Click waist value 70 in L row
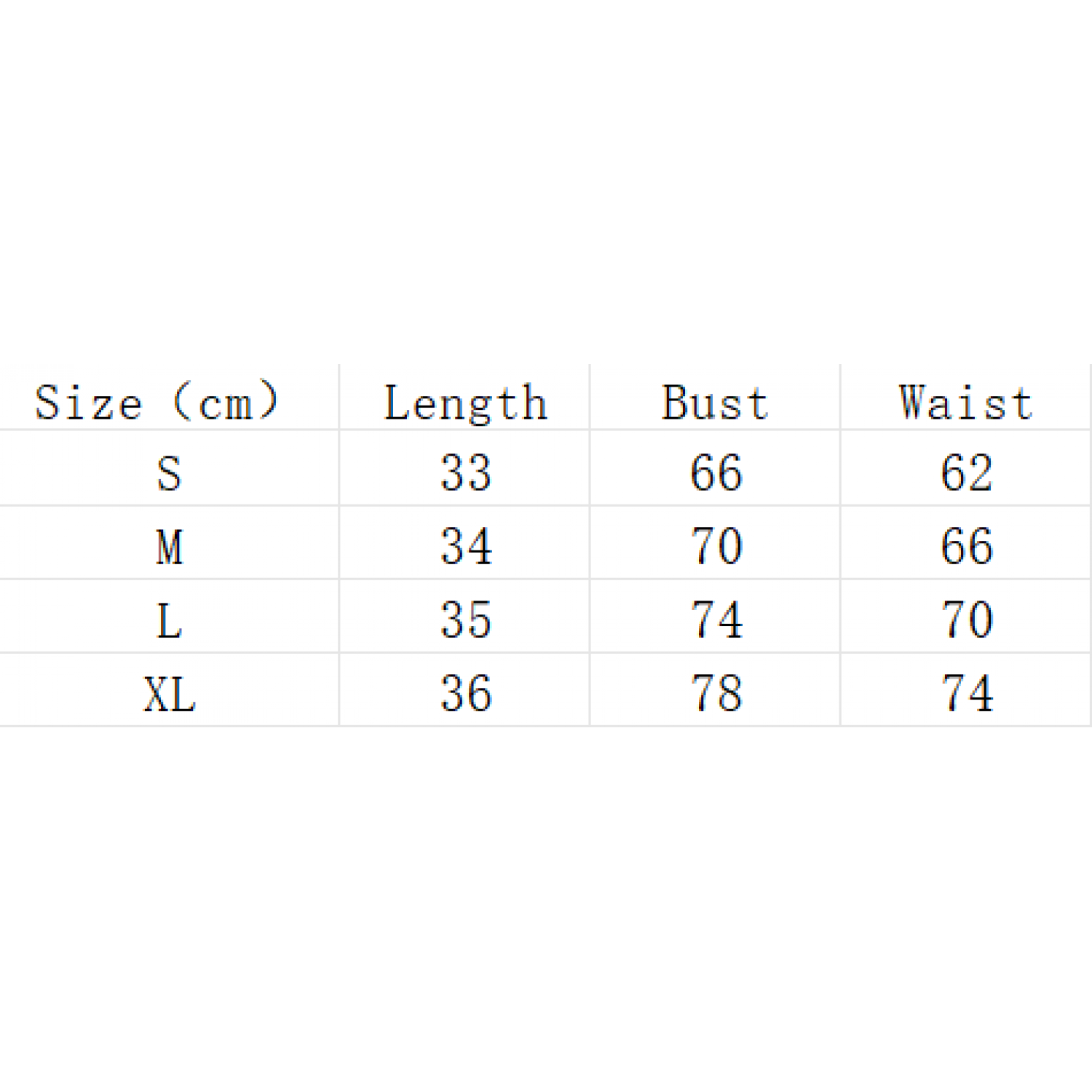This screenshot has width=1092, height=1092. pos(967,620)
